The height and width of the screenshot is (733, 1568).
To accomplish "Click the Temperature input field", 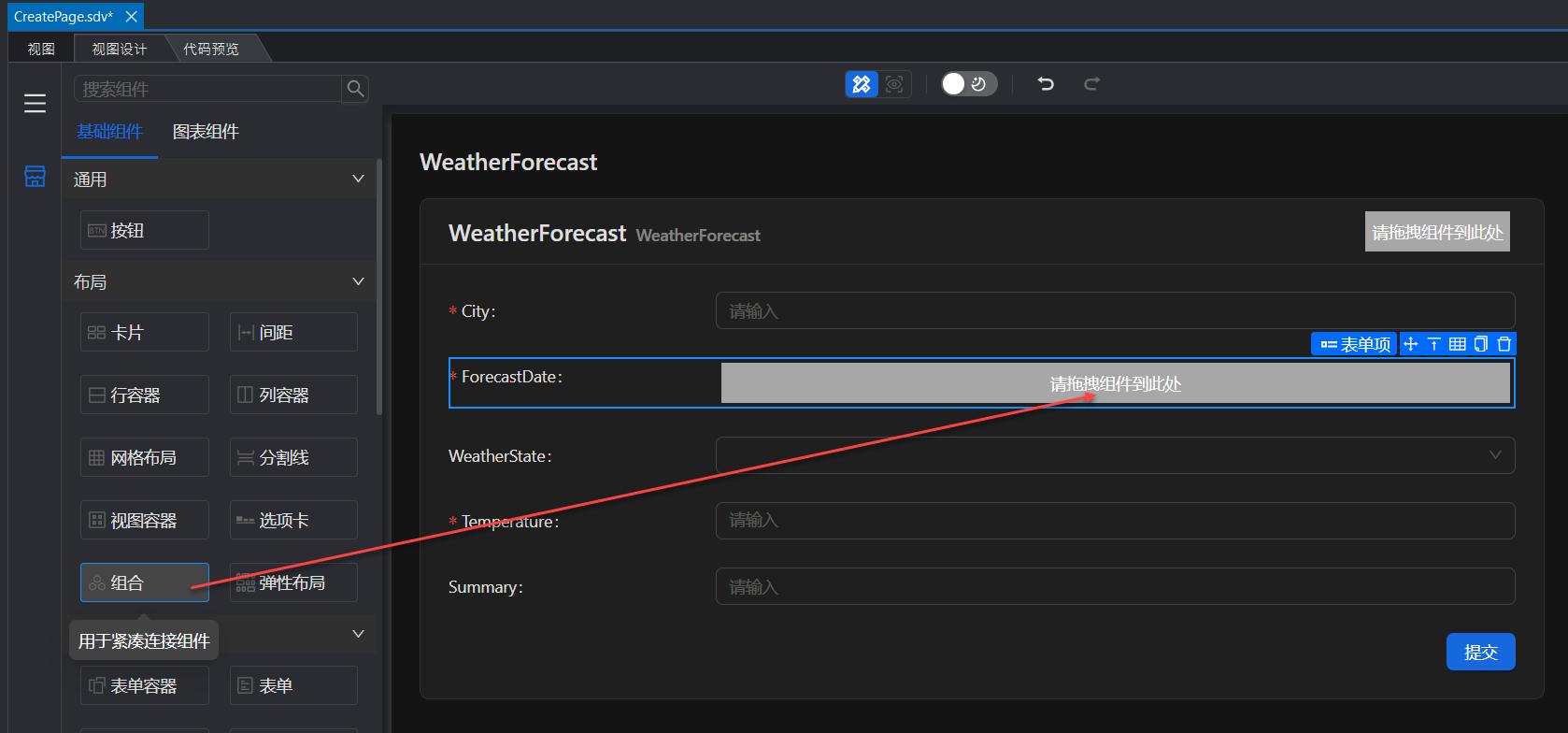I will click(x=1115, y=521).
